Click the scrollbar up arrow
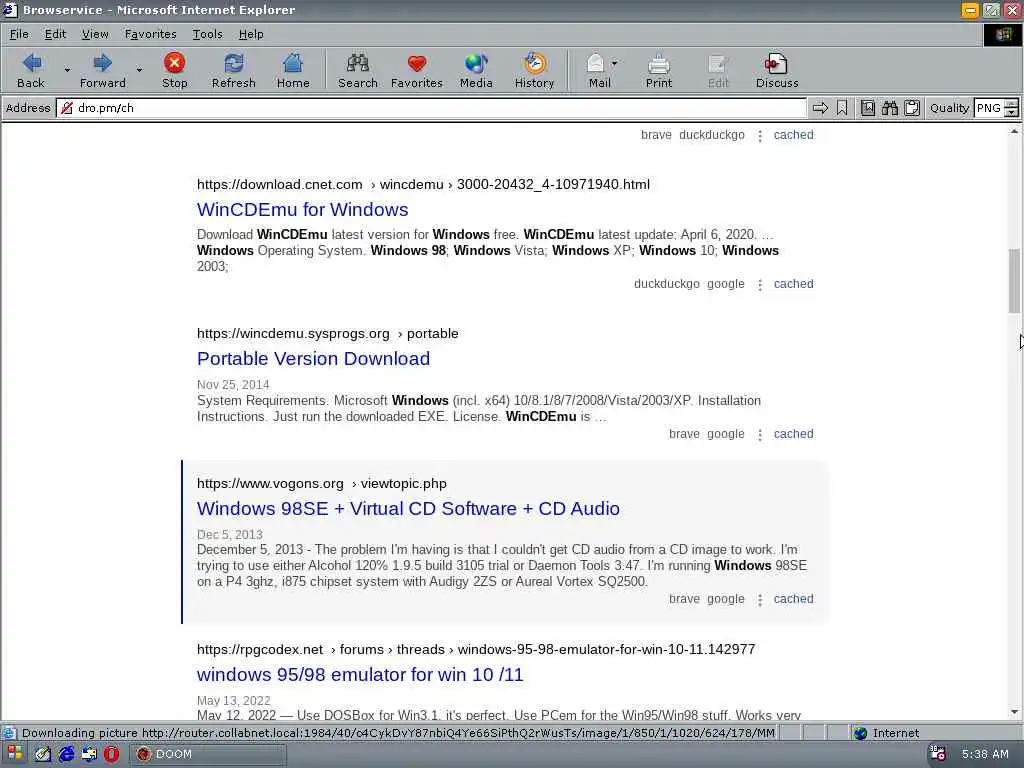 (1014, 132)
